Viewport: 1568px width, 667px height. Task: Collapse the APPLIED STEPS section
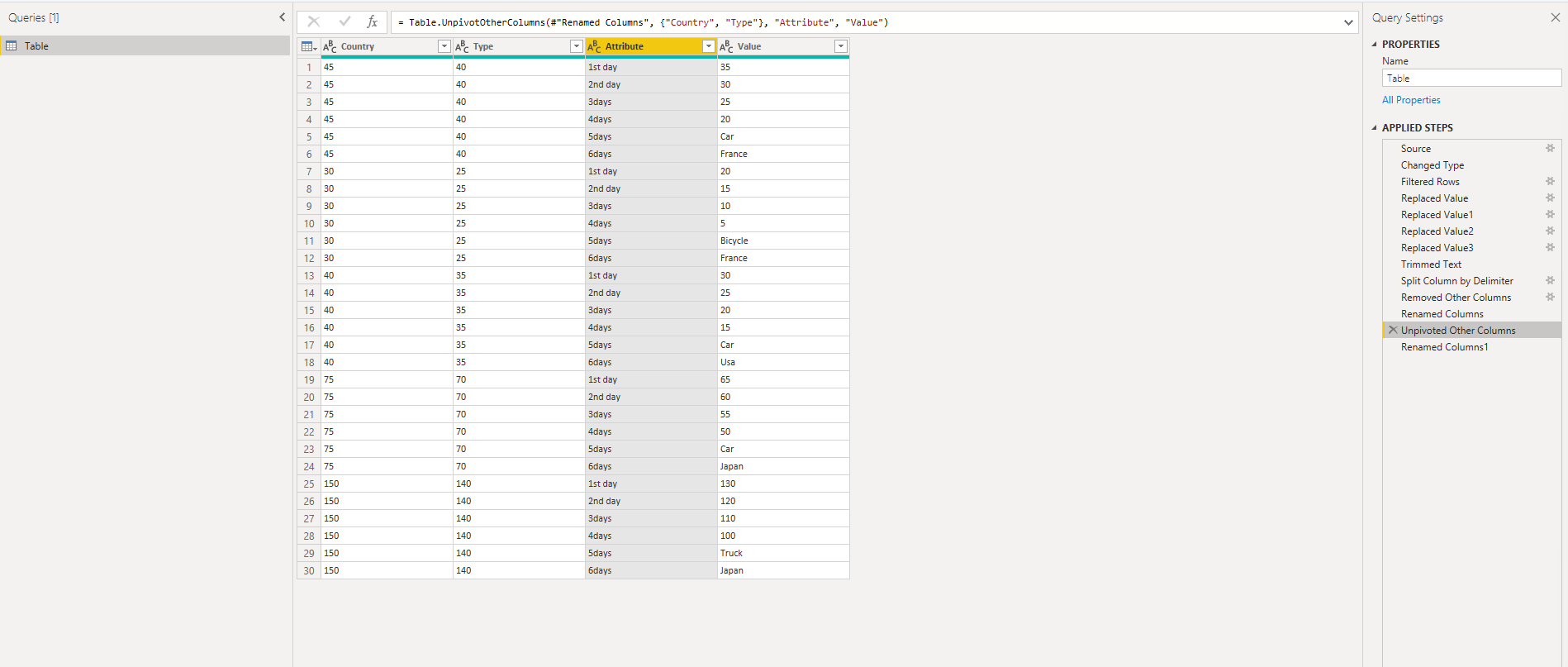pos(1375,128)
